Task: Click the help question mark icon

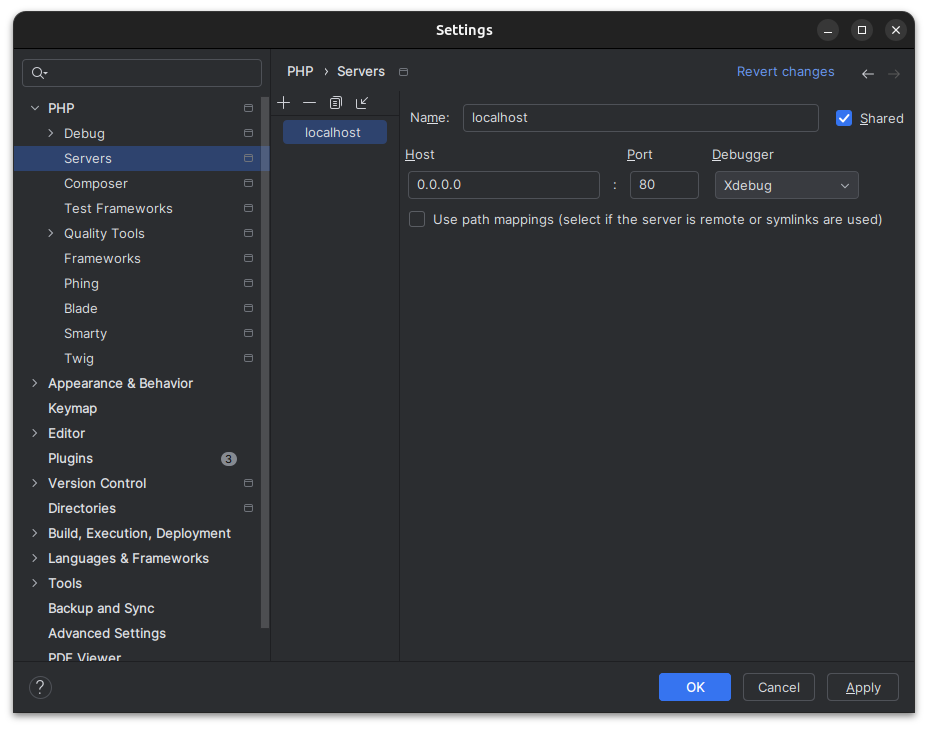Action: [40, 687]
